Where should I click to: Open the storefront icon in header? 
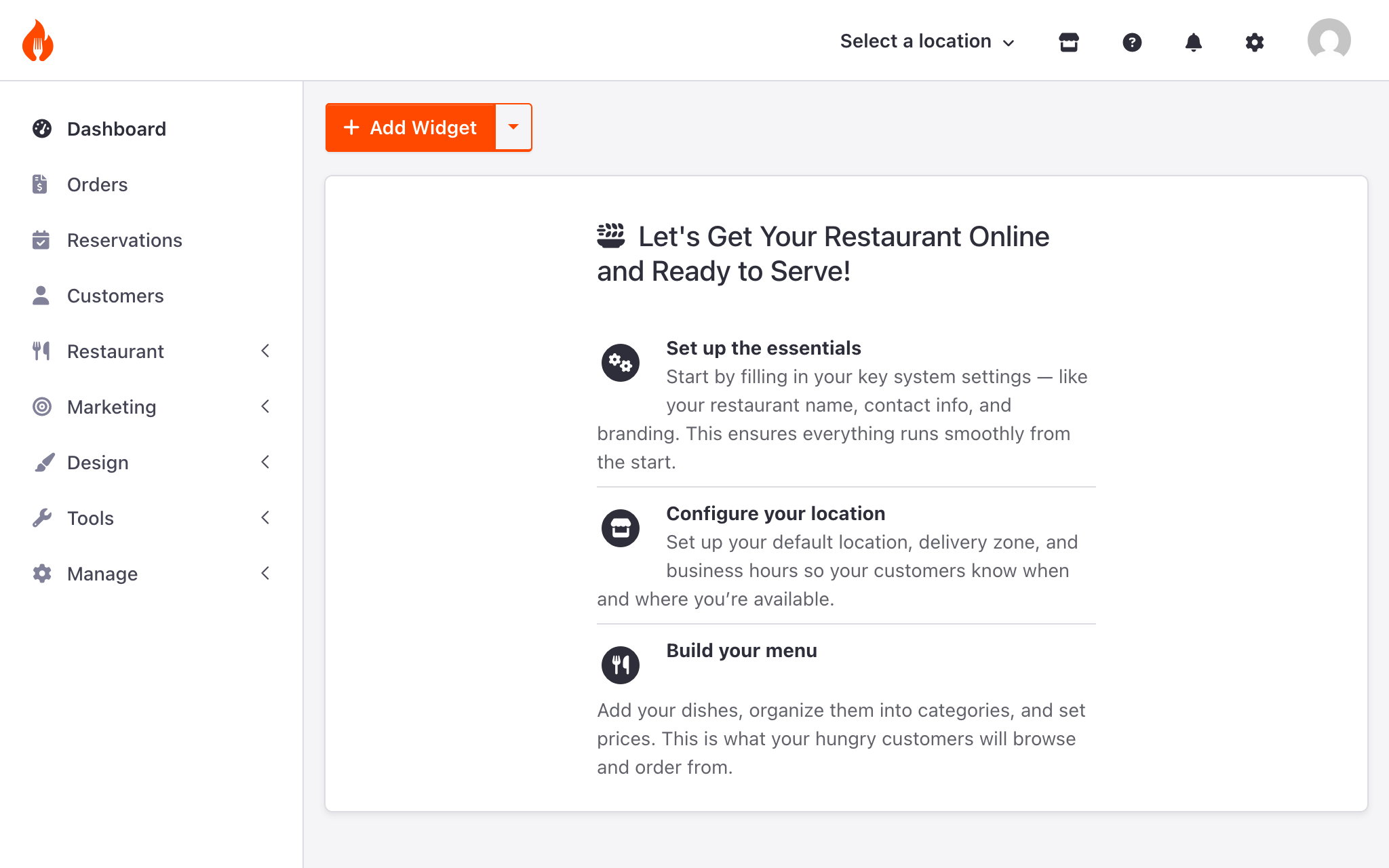pos(1069,42)
